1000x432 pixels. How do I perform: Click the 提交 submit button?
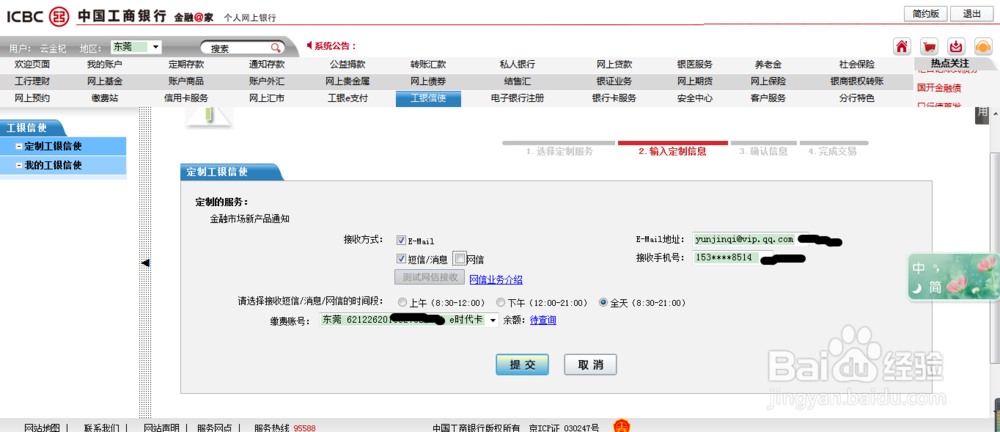click(x=522, y=365)
